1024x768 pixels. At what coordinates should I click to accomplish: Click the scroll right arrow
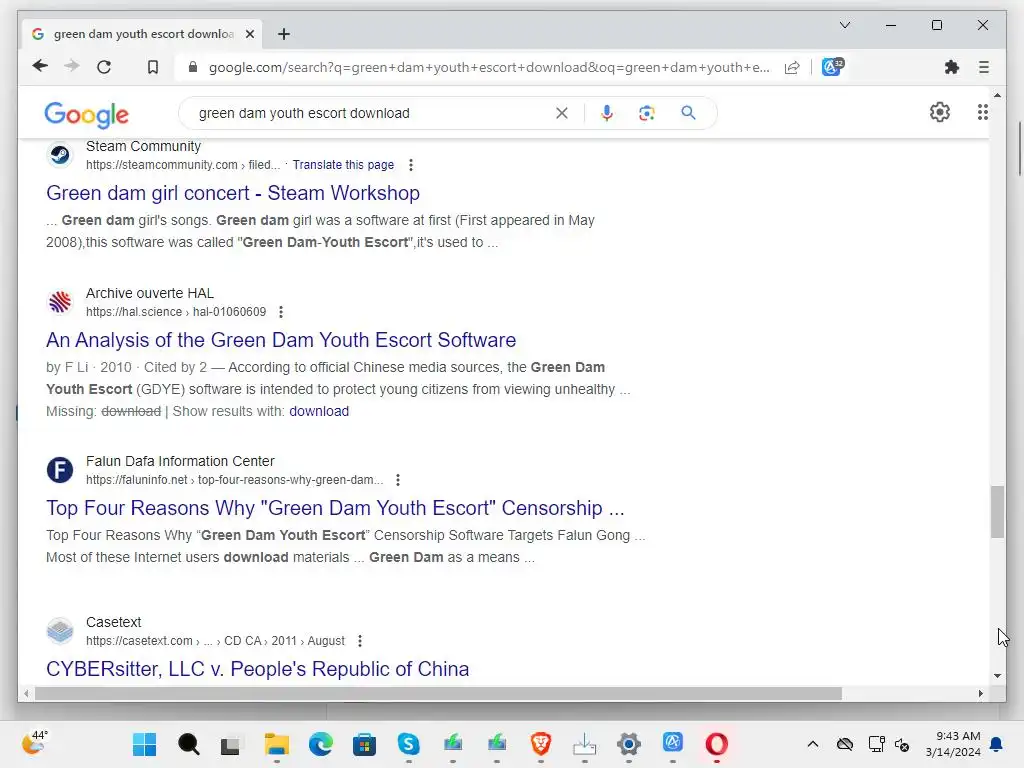tap(980, 694)
